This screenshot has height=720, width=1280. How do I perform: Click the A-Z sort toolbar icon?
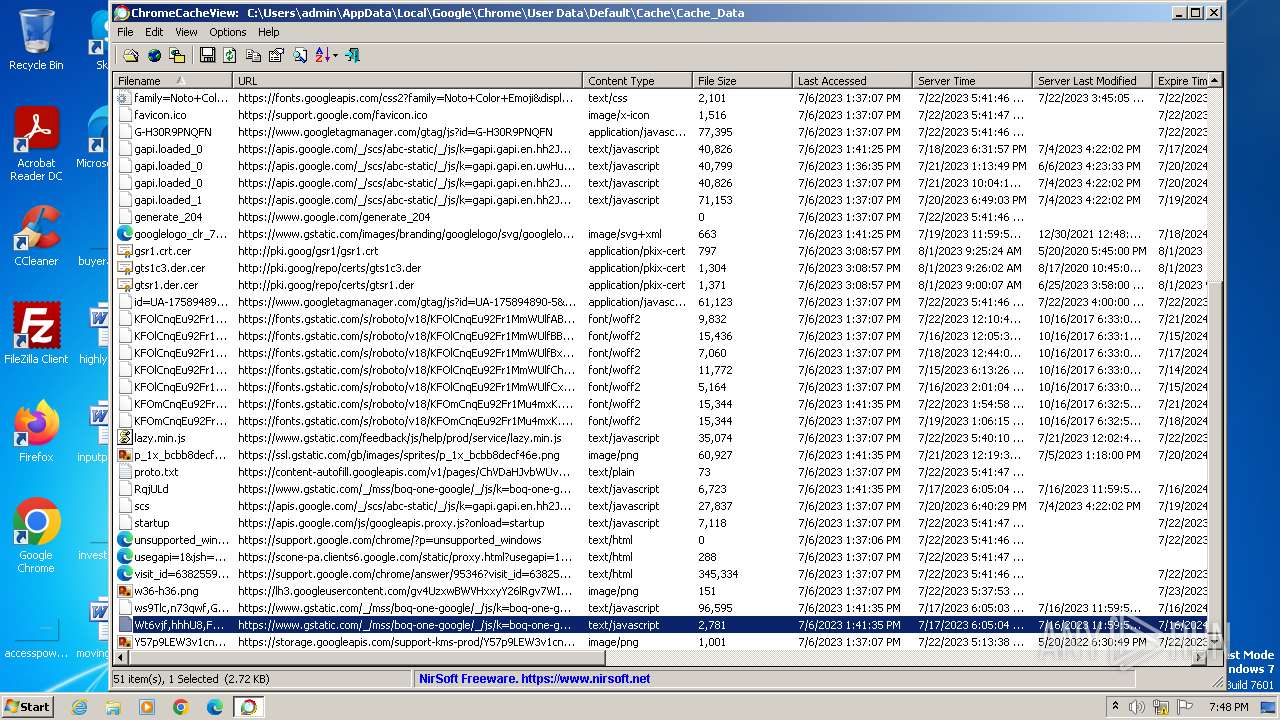322,56
